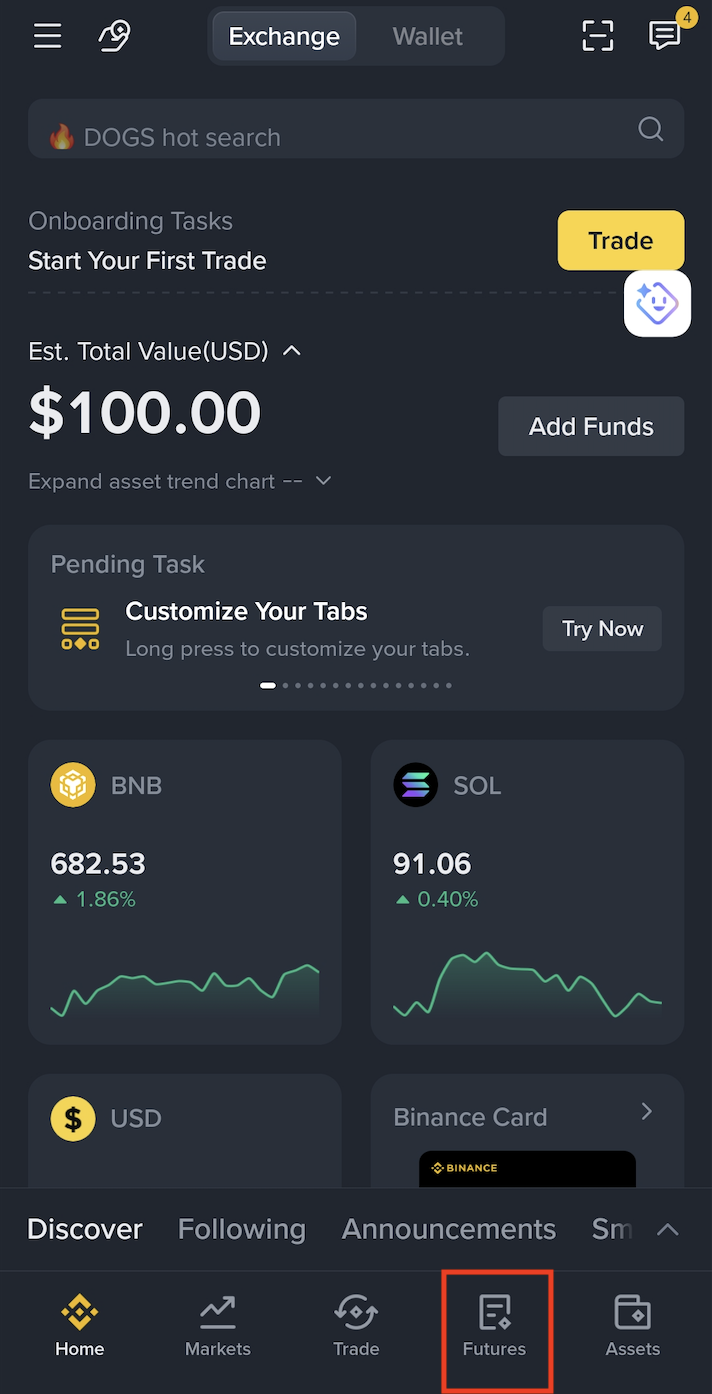This screenshot has width=712, height=1394.
Task: Open Futures from bottom navigation
Action: click(495, 1327)
